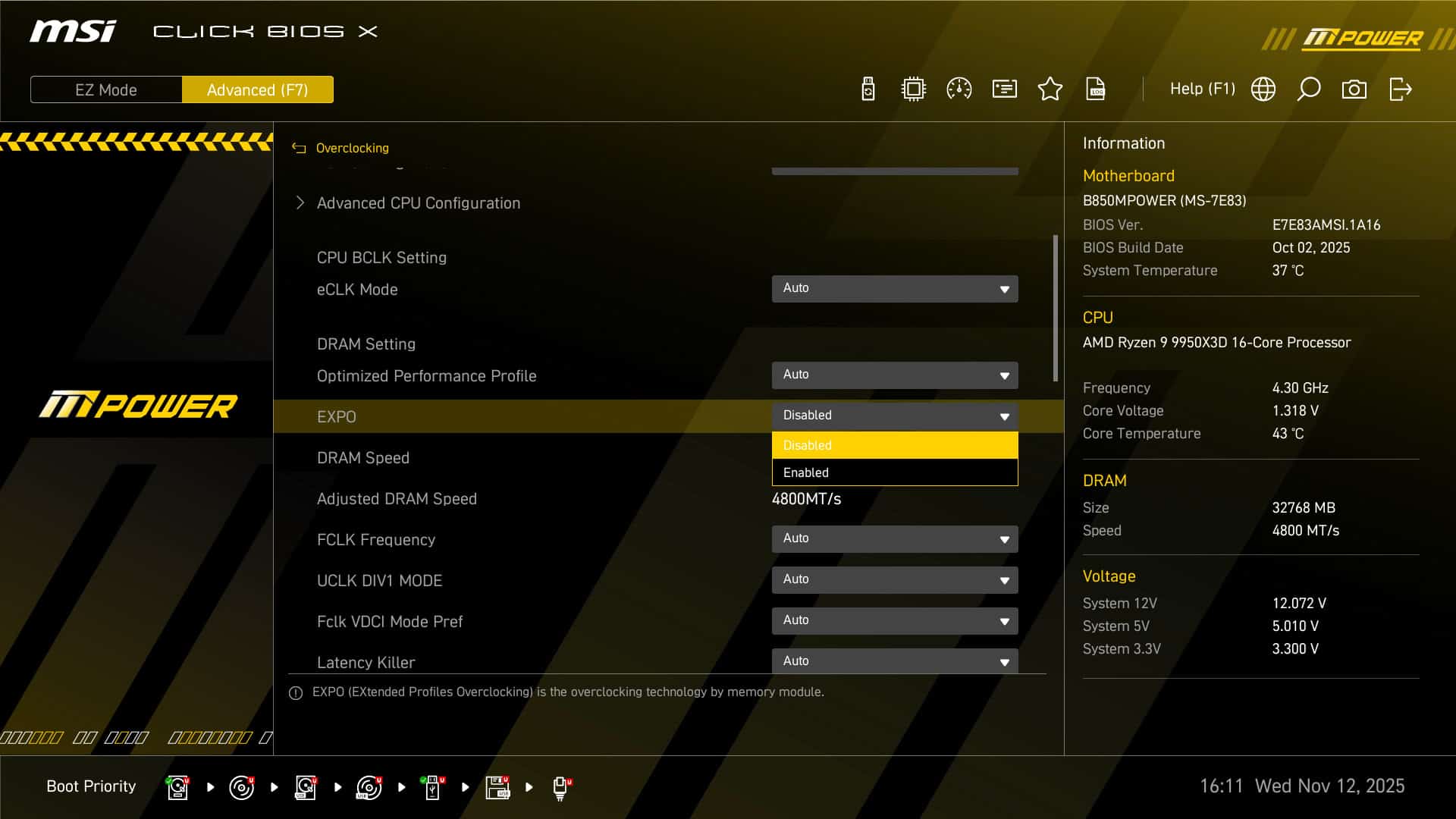Click the System 3.3V 3.300 V reading
This screenshot has height=819, width=1456.
coord(1295,648)
